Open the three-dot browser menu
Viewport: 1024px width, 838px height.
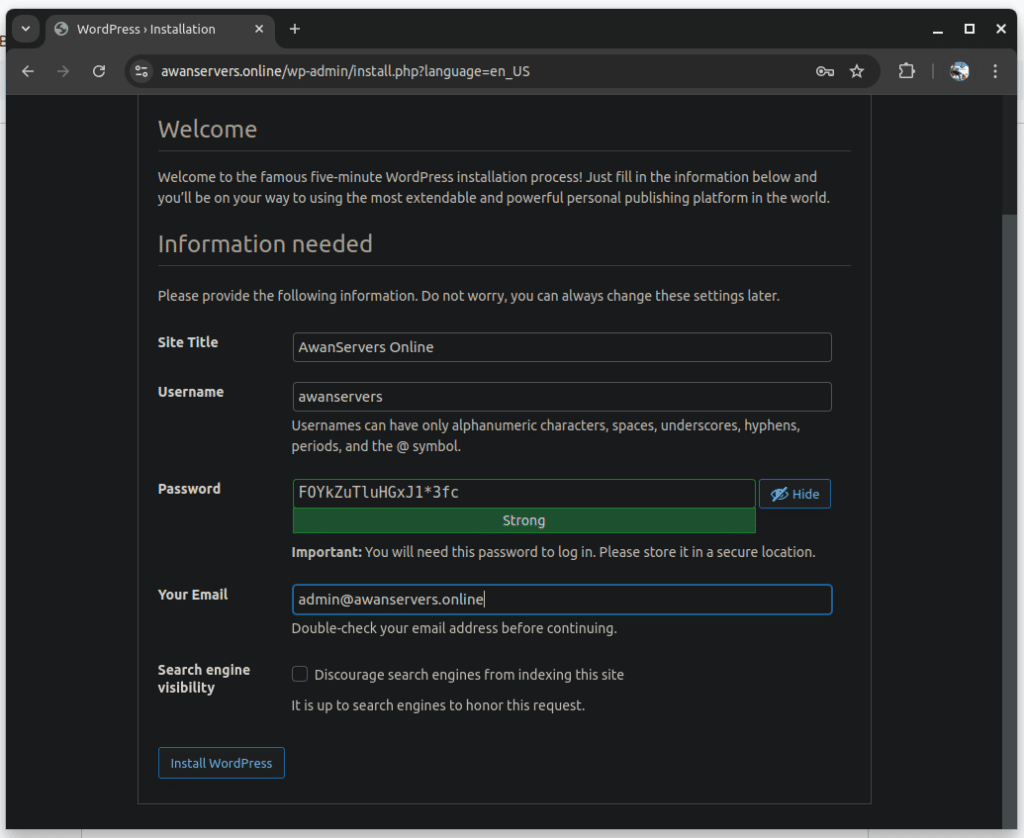[x=995, y=71]
